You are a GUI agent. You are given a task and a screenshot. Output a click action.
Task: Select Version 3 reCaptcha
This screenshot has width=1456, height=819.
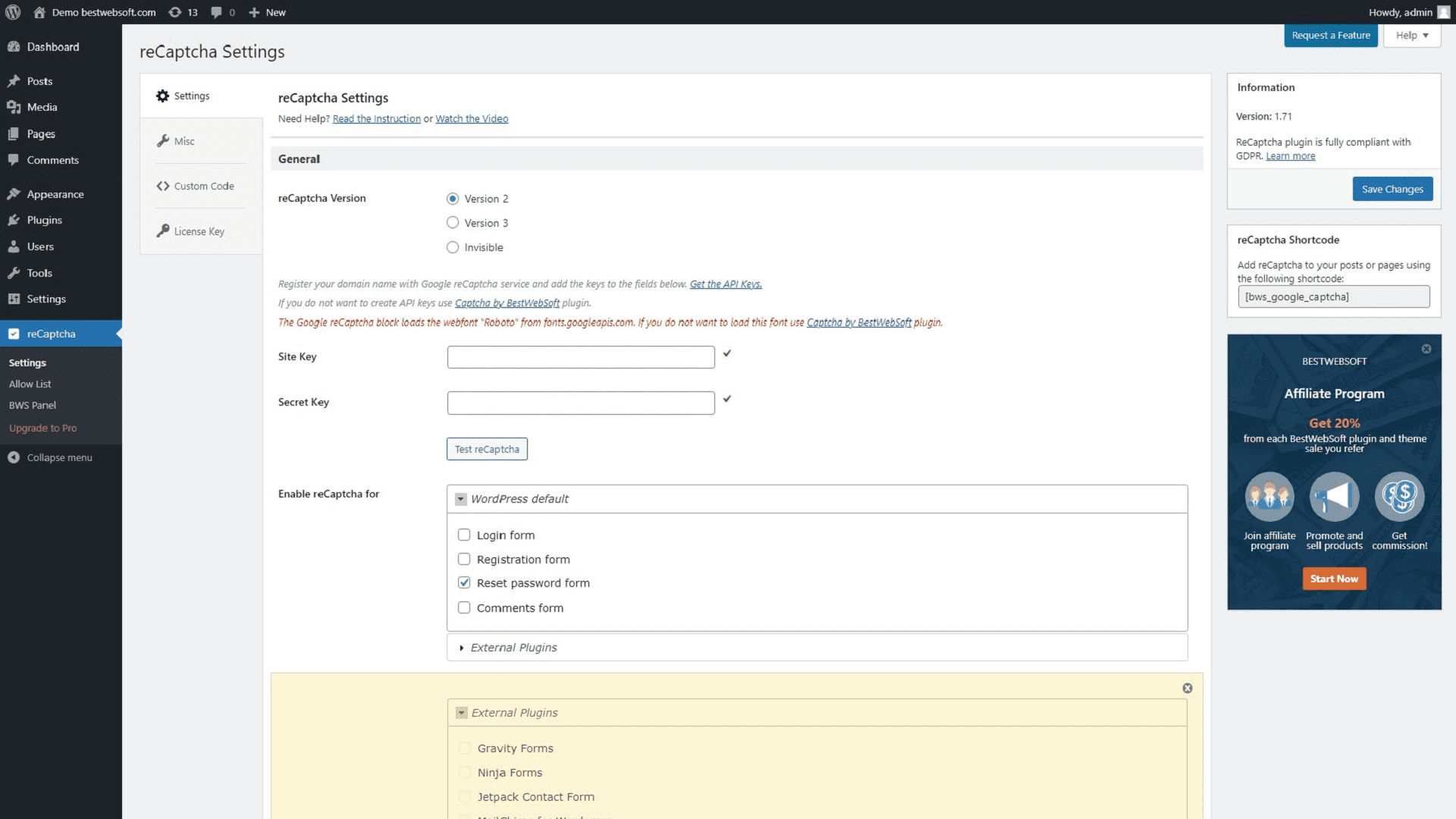pos(453,222)
